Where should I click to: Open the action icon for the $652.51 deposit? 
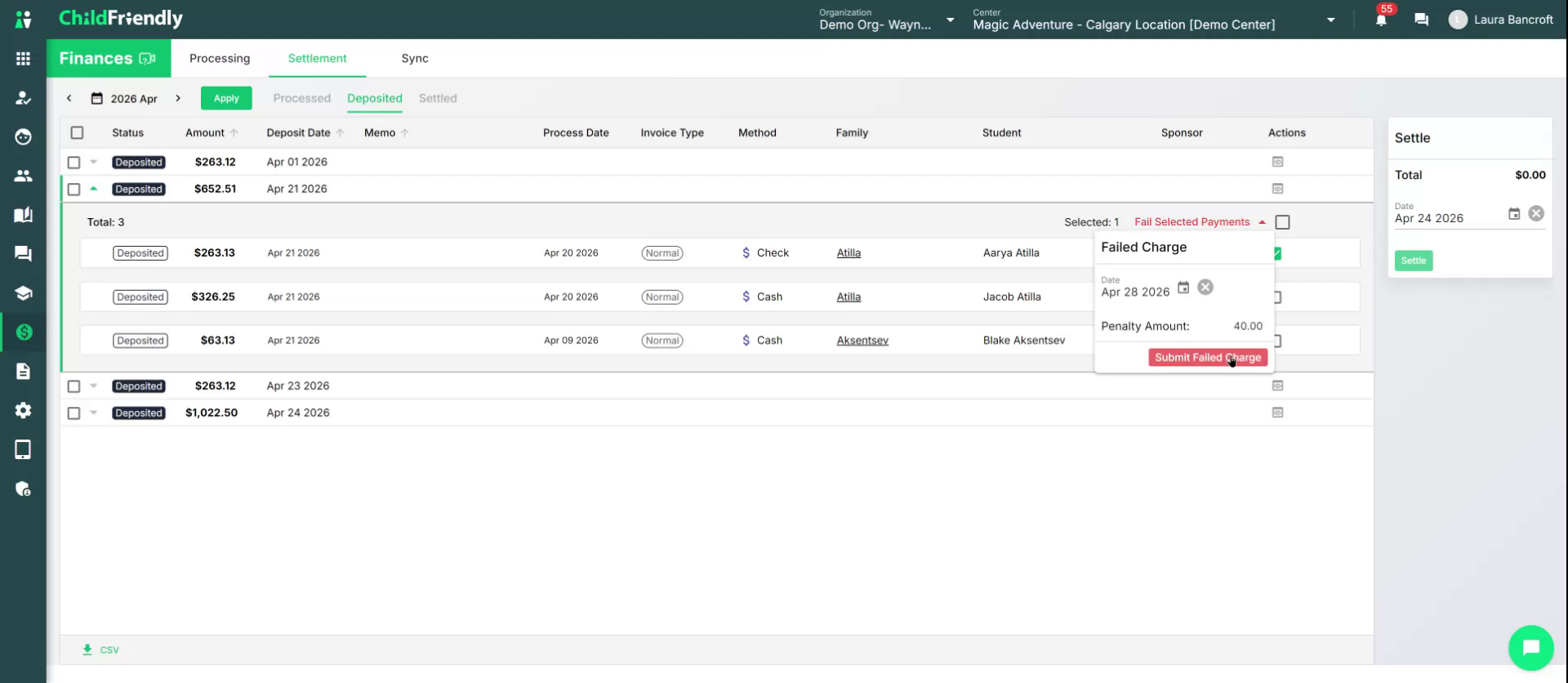click(1277, 189)
